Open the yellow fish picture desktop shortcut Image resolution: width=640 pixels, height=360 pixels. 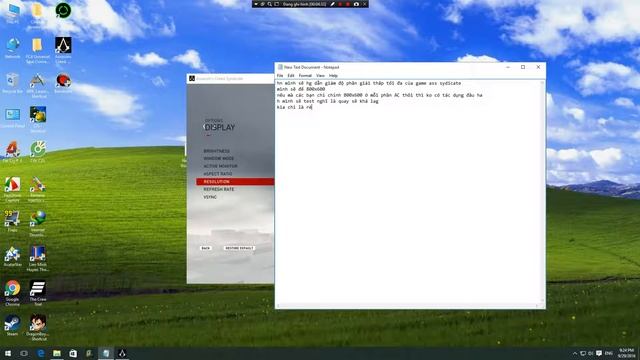click(38, 119)
